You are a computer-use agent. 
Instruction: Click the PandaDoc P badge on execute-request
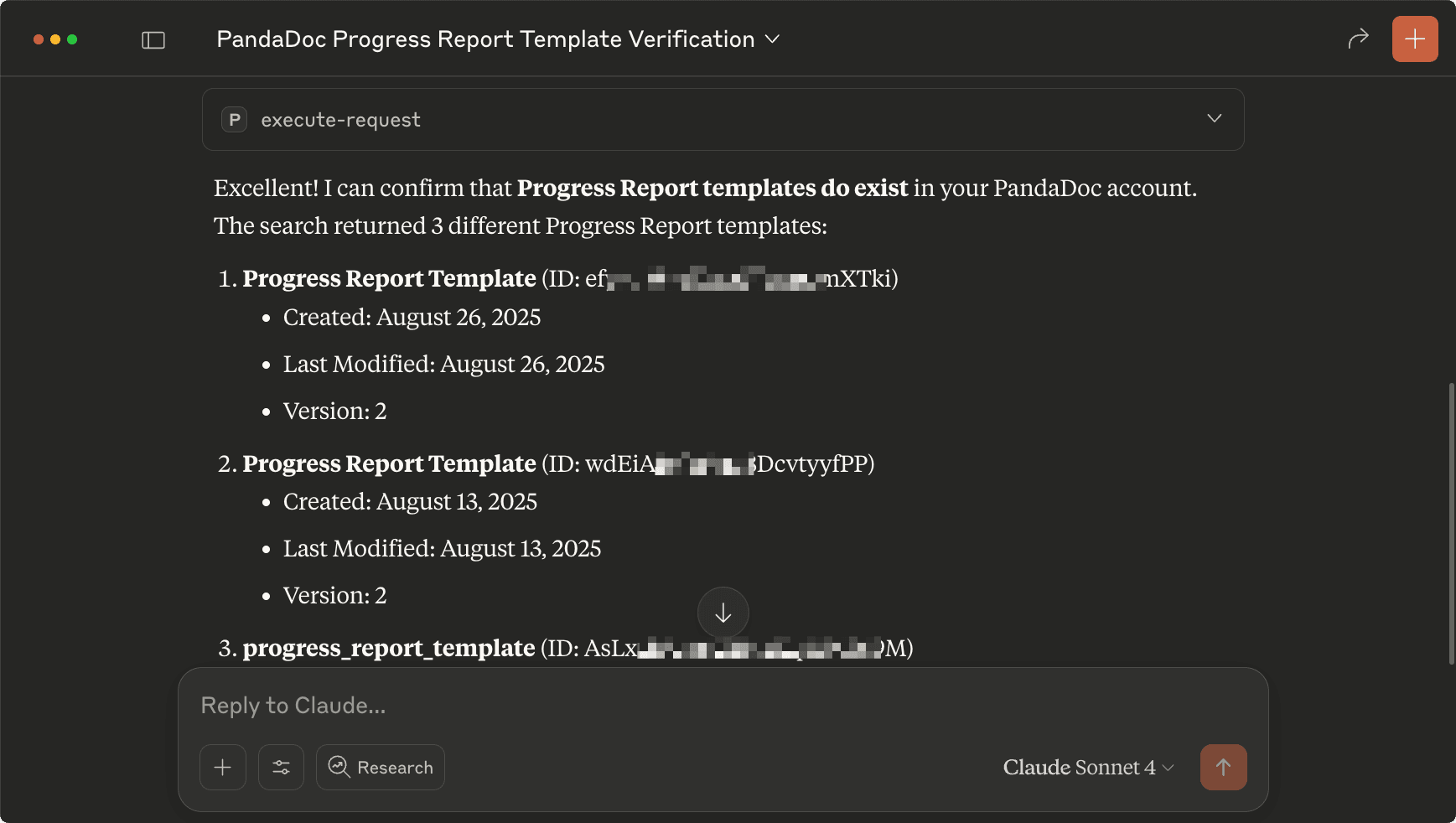click(234, 119)
